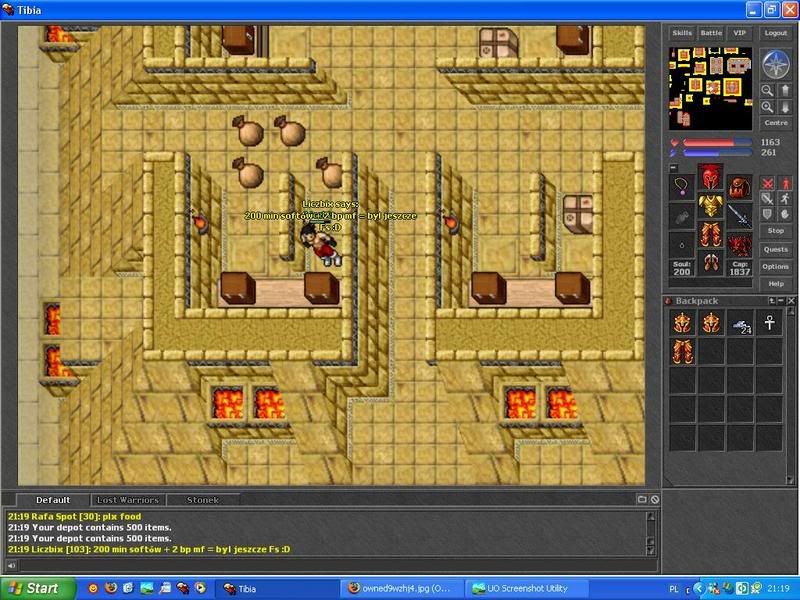Select balanced fighting mode (sword and shield)
This screenshot has height=600, width=800.
click(x=767, y=198)
